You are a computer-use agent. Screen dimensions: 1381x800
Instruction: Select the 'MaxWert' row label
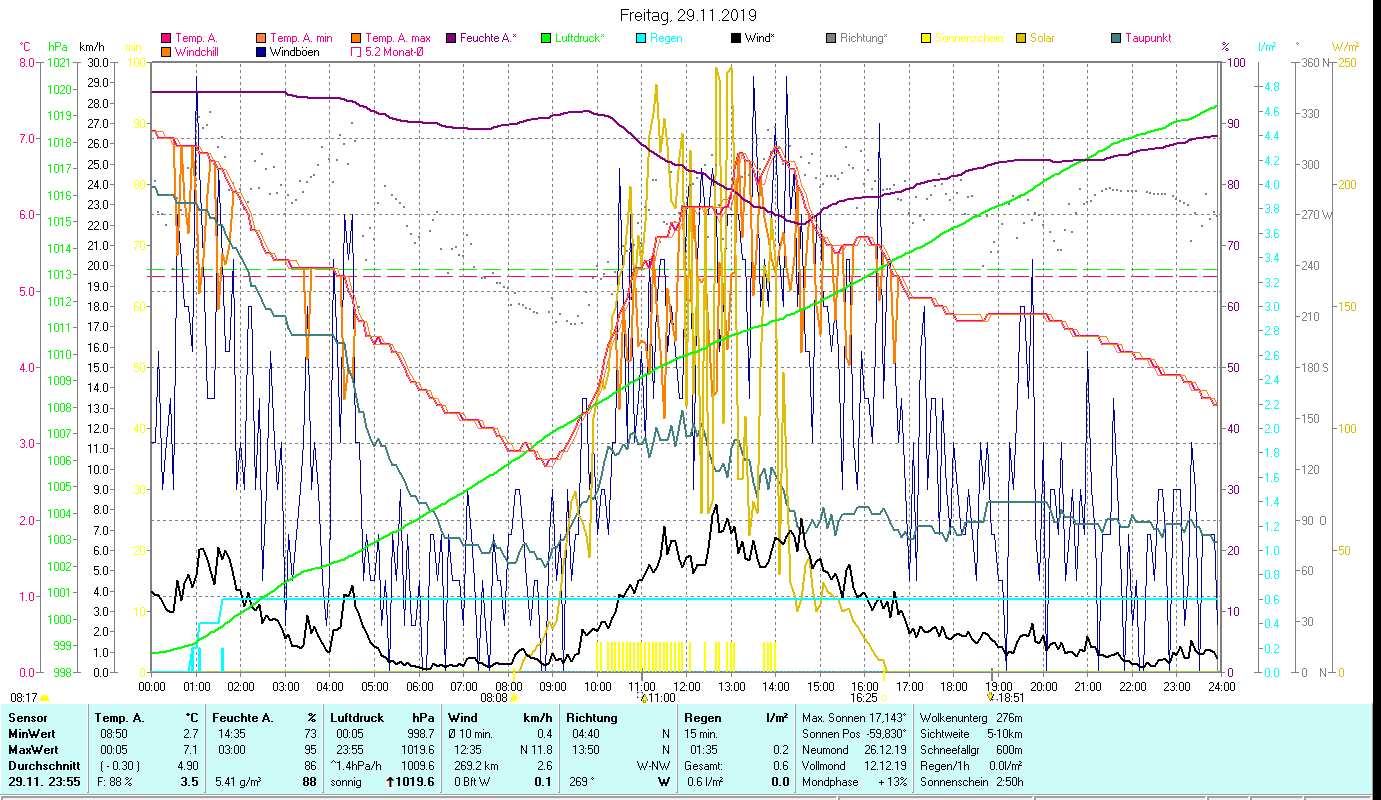(x=32, y=750)
